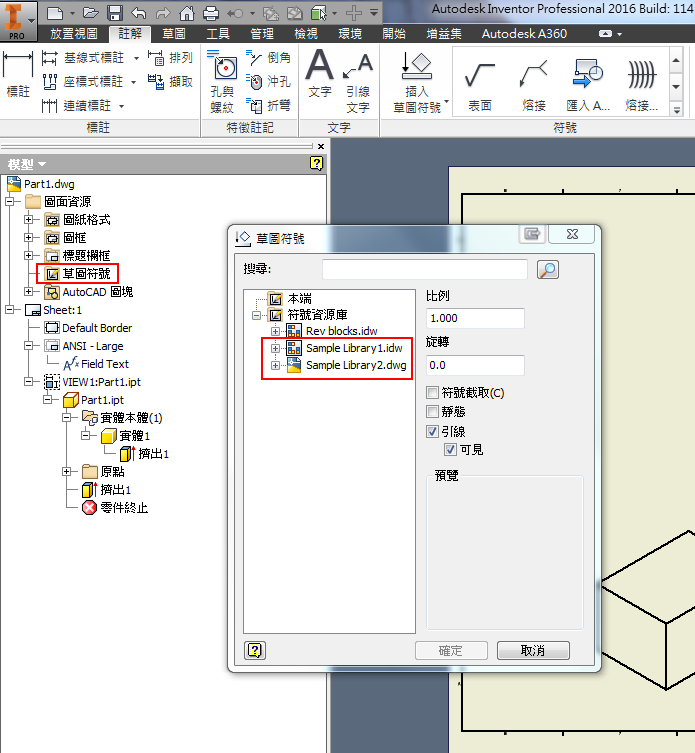Select the 引線文字 leader text tool
695x753 pixels.
(x=358, y=83)
